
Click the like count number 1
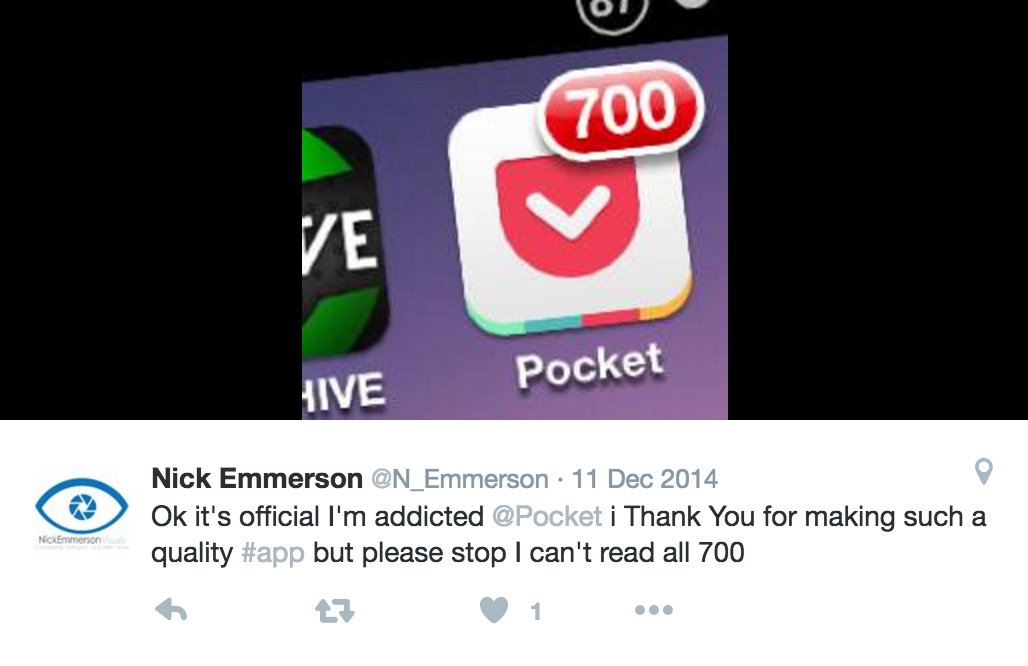coord(536,612)
